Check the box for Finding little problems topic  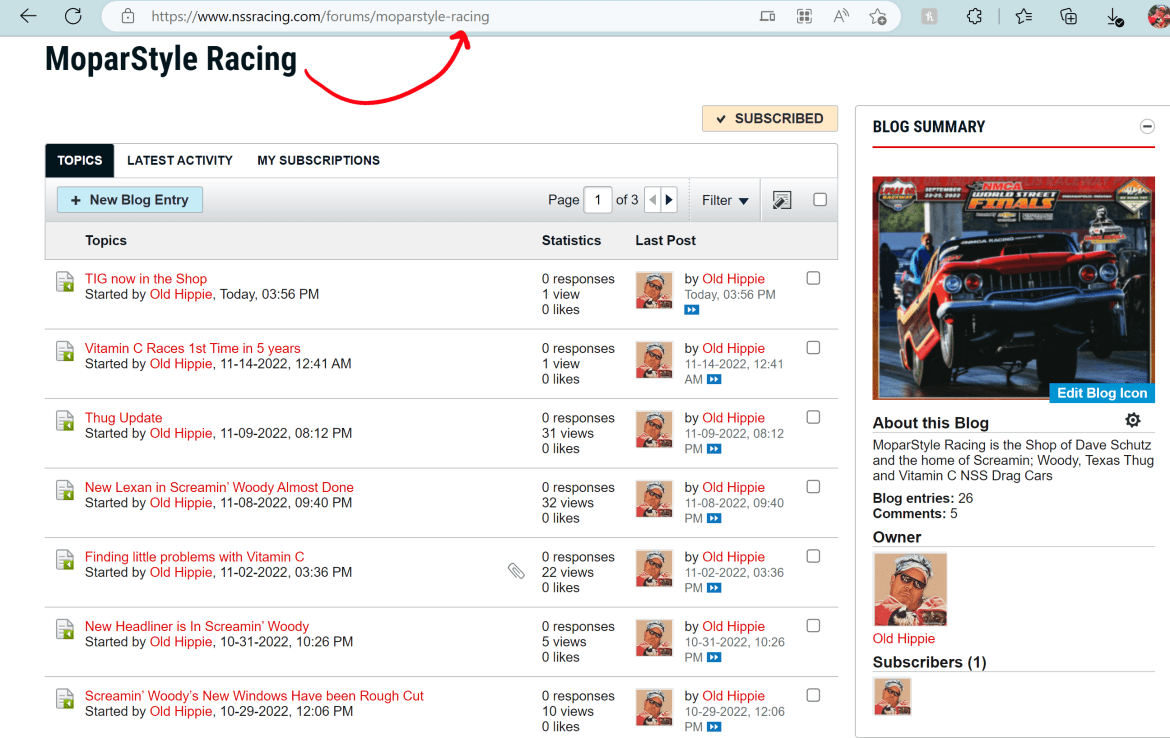coord(813,556)
